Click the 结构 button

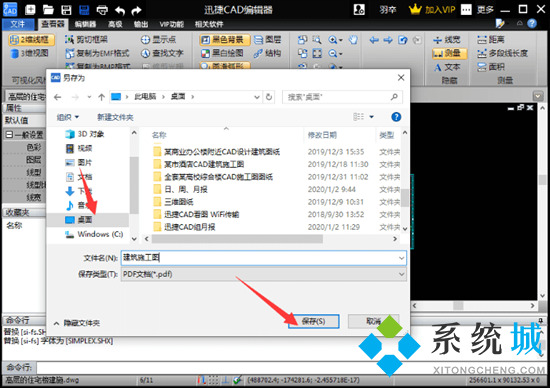268,53
